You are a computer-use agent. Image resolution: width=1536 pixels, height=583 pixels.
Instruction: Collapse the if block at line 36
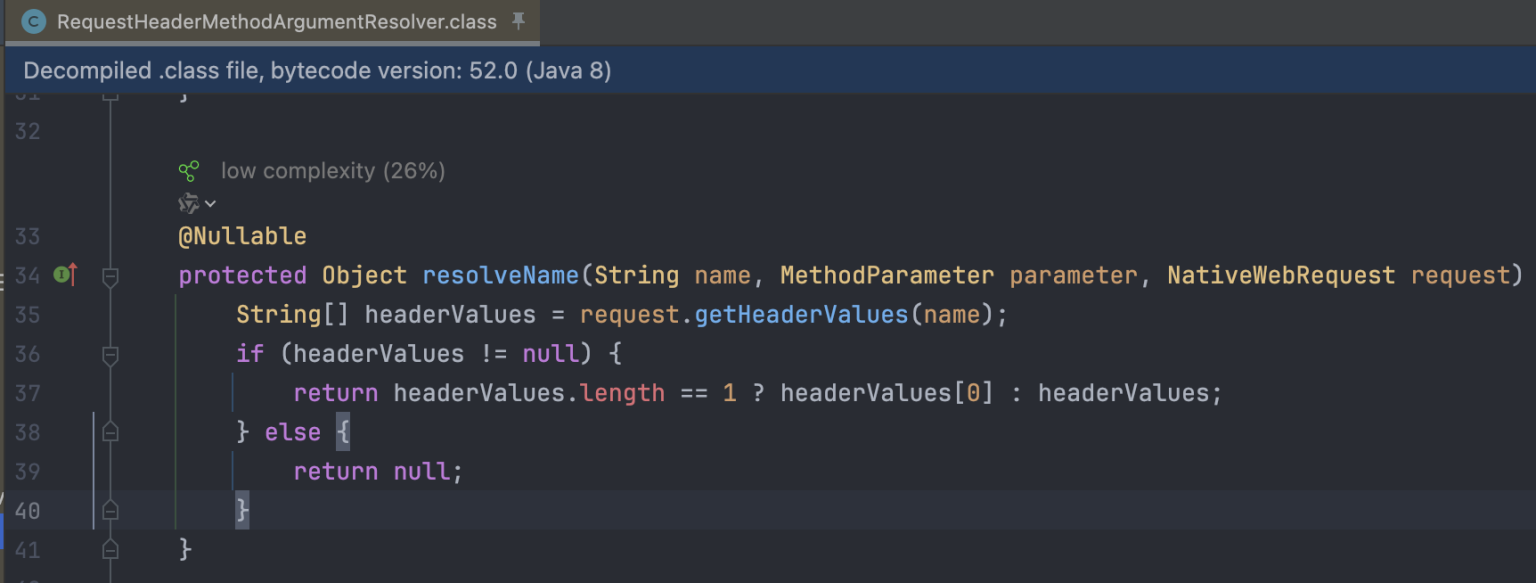pyautogui.click(x=110, y=354)
